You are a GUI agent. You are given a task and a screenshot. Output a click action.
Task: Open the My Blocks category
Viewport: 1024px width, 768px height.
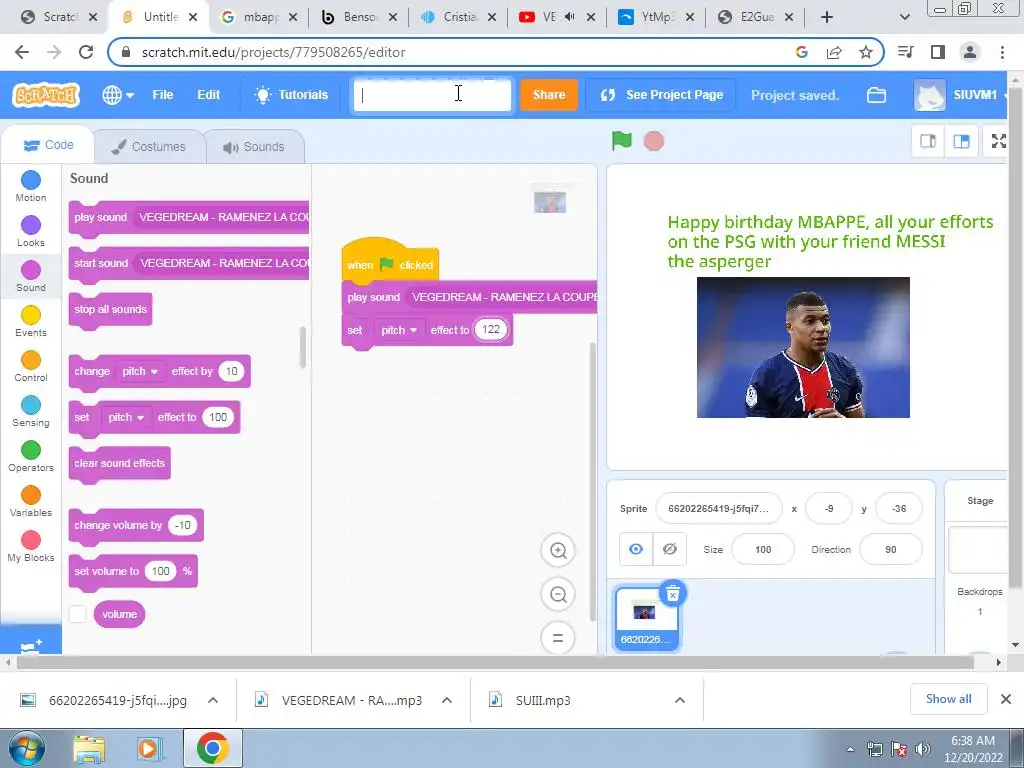tap(31, 547)
